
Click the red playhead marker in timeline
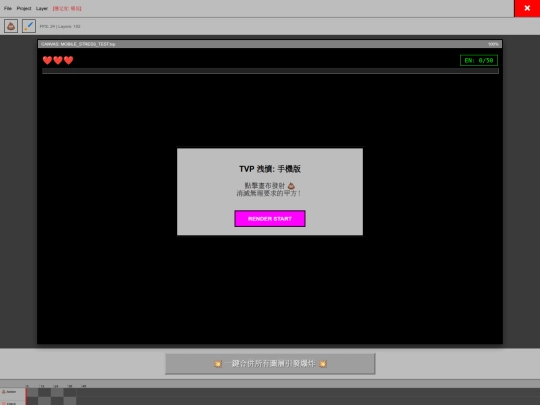(27, 396)
